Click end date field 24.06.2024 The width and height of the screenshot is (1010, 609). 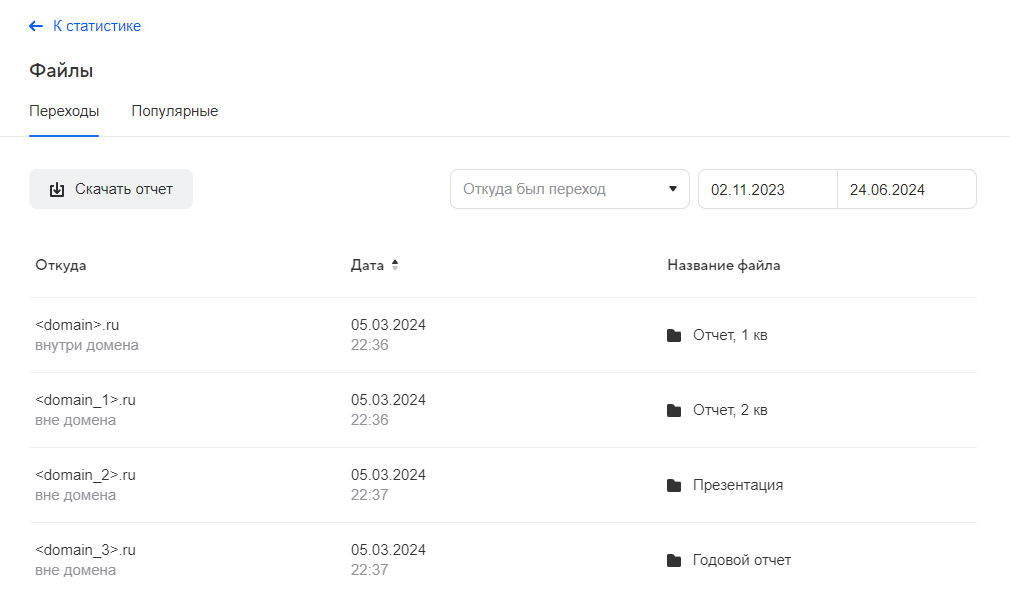(906, 189)
